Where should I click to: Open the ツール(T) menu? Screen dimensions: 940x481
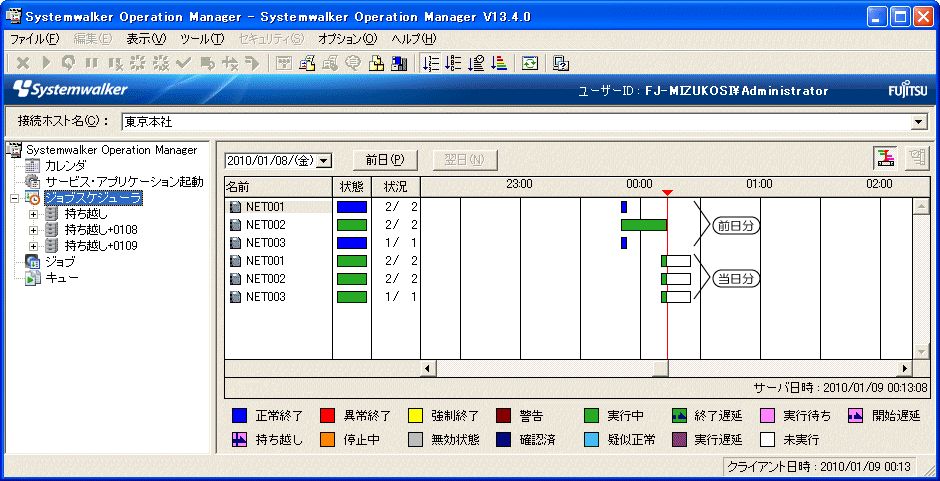pyautogui.click(x=201, y=39)
